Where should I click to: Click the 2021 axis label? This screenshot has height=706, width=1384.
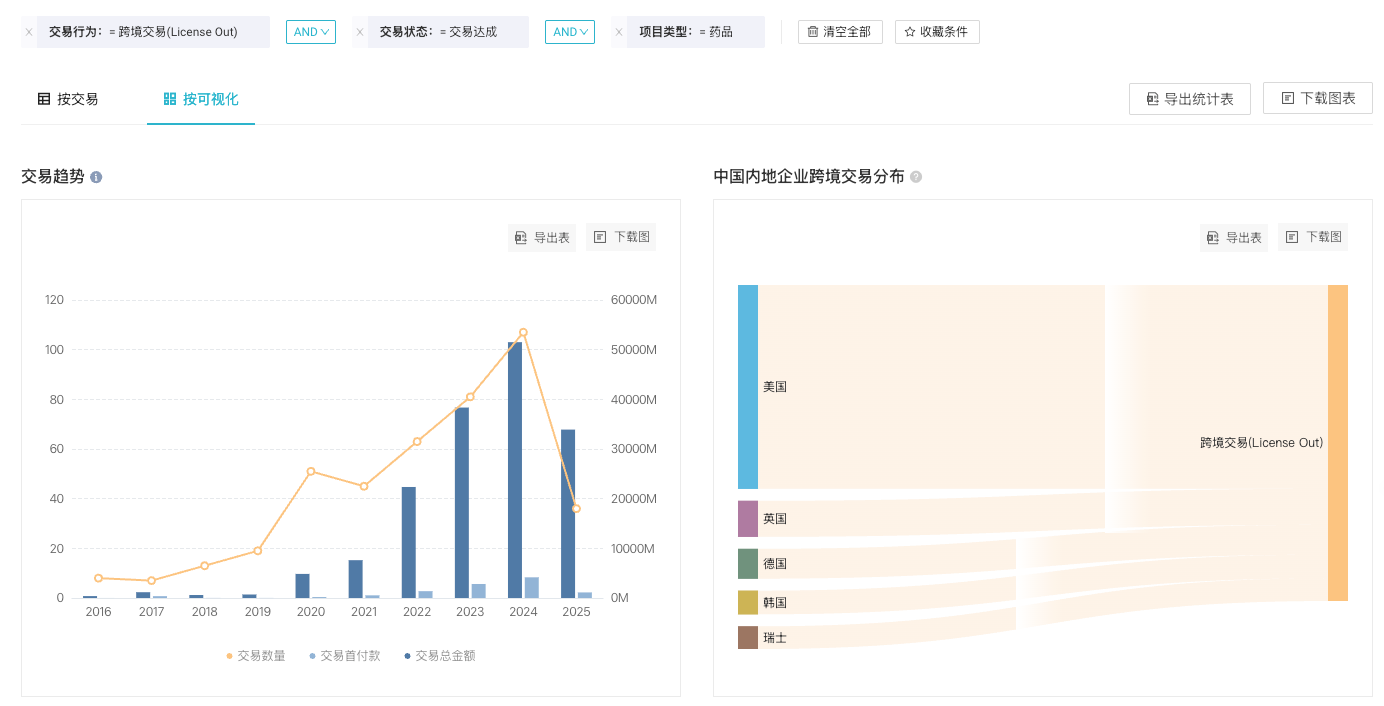[x=364, y=612]
